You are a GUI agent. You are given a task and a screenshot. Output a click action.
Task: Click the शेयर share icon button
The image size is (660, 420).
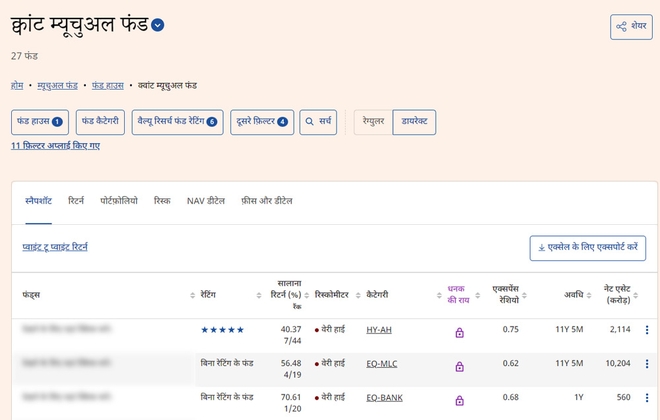[x=630, y=27]
